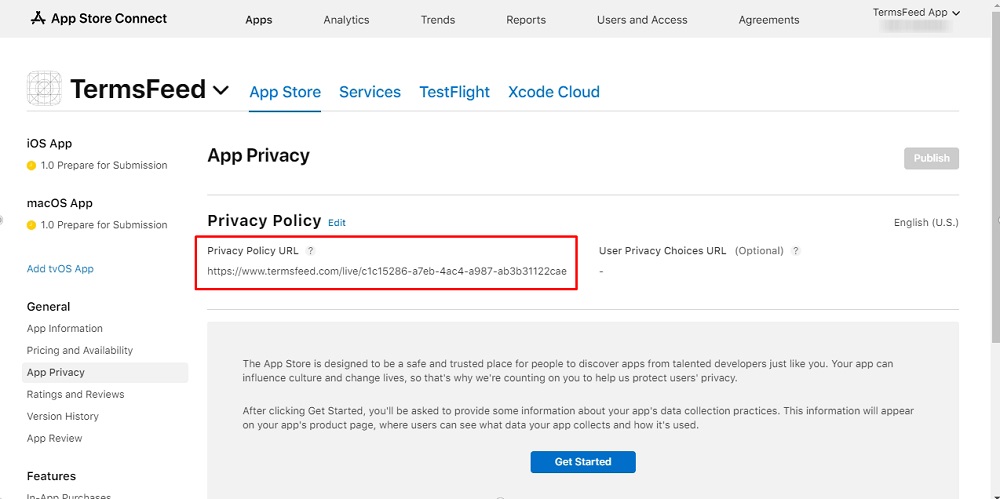The width and height of the screenshot is (1000, 499).
Task: Open iOS 1.0 Prepare for Submission
Action: click(103, 165)
